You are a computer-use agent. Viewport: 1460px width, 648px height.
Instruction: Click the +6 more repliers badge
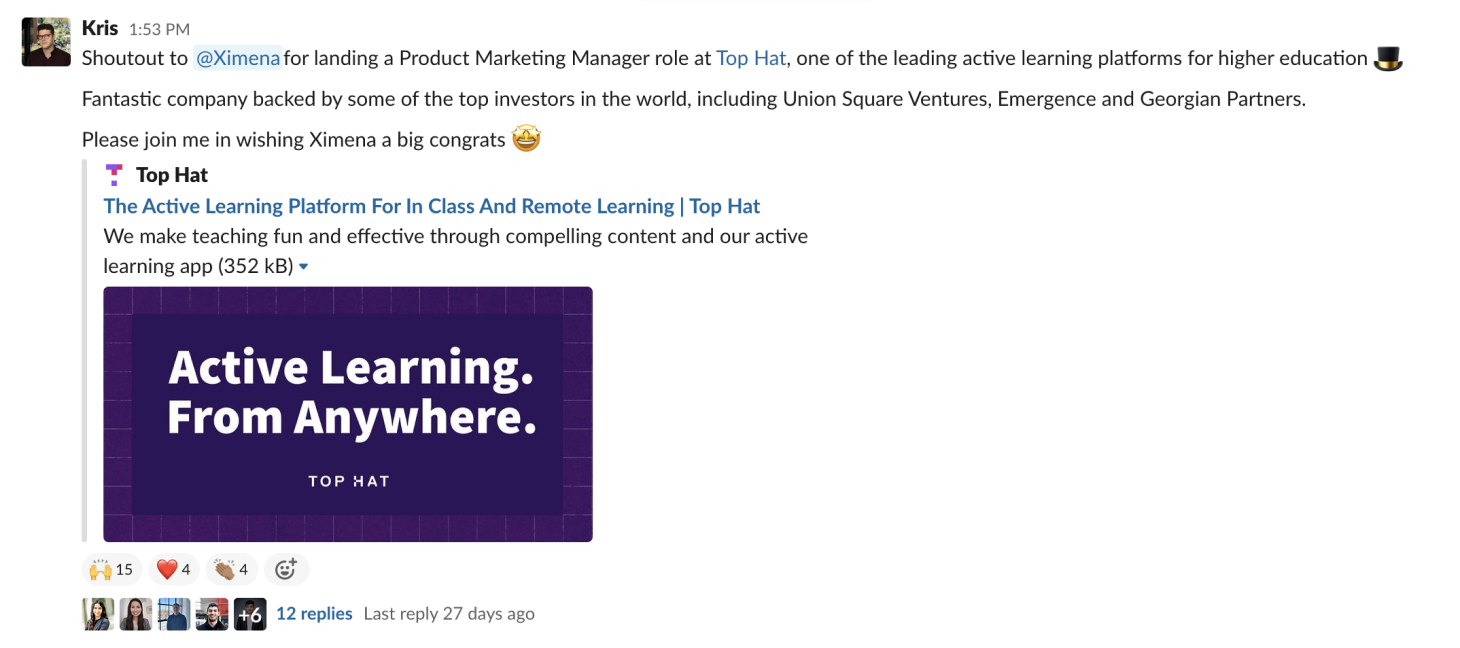250,614
